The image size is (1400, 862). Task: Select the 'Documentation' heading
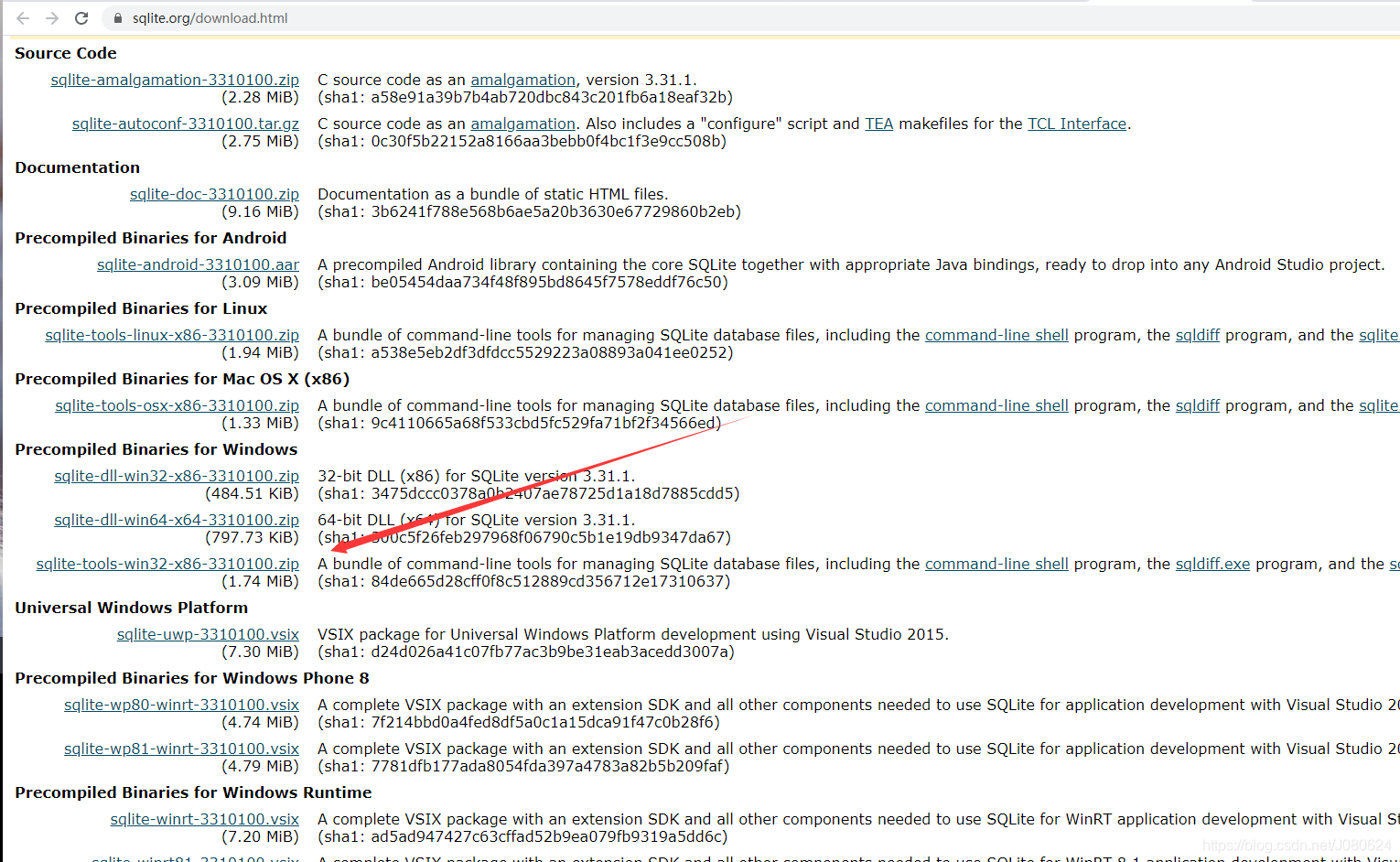point(78,167)
